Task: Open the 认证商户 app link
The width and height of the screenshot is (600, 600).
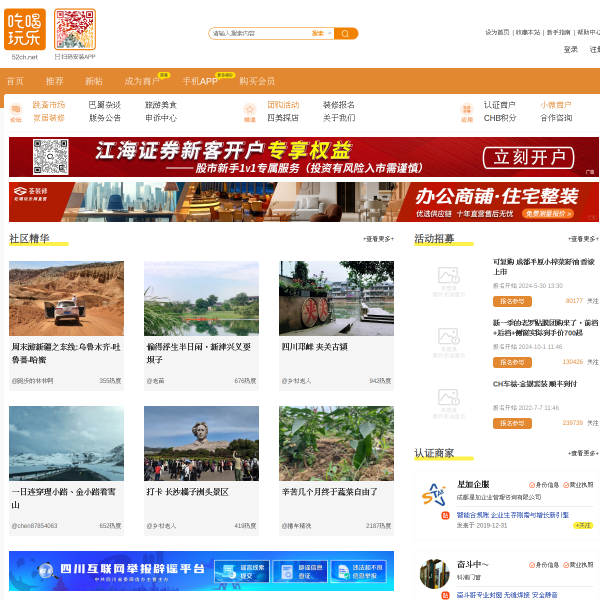Action: 499,105
